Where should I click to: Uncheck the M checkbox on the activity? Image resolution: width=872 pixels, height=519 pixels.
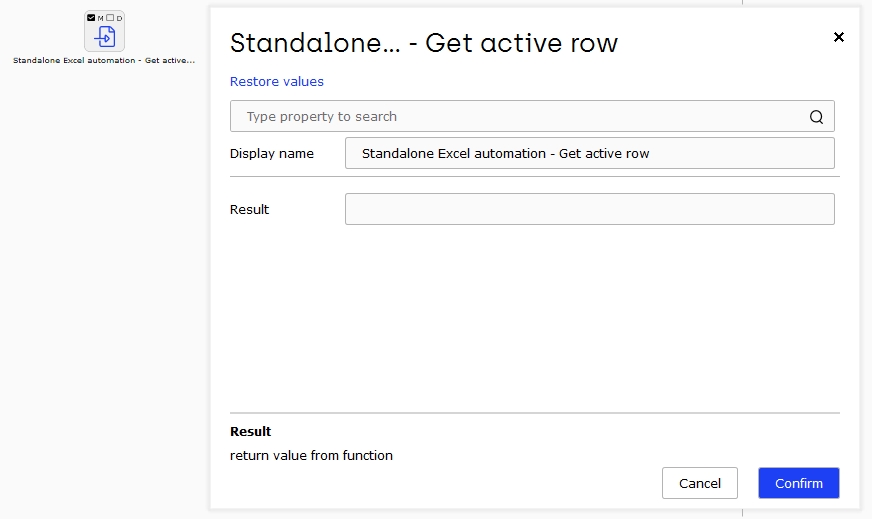coord(91,18)
